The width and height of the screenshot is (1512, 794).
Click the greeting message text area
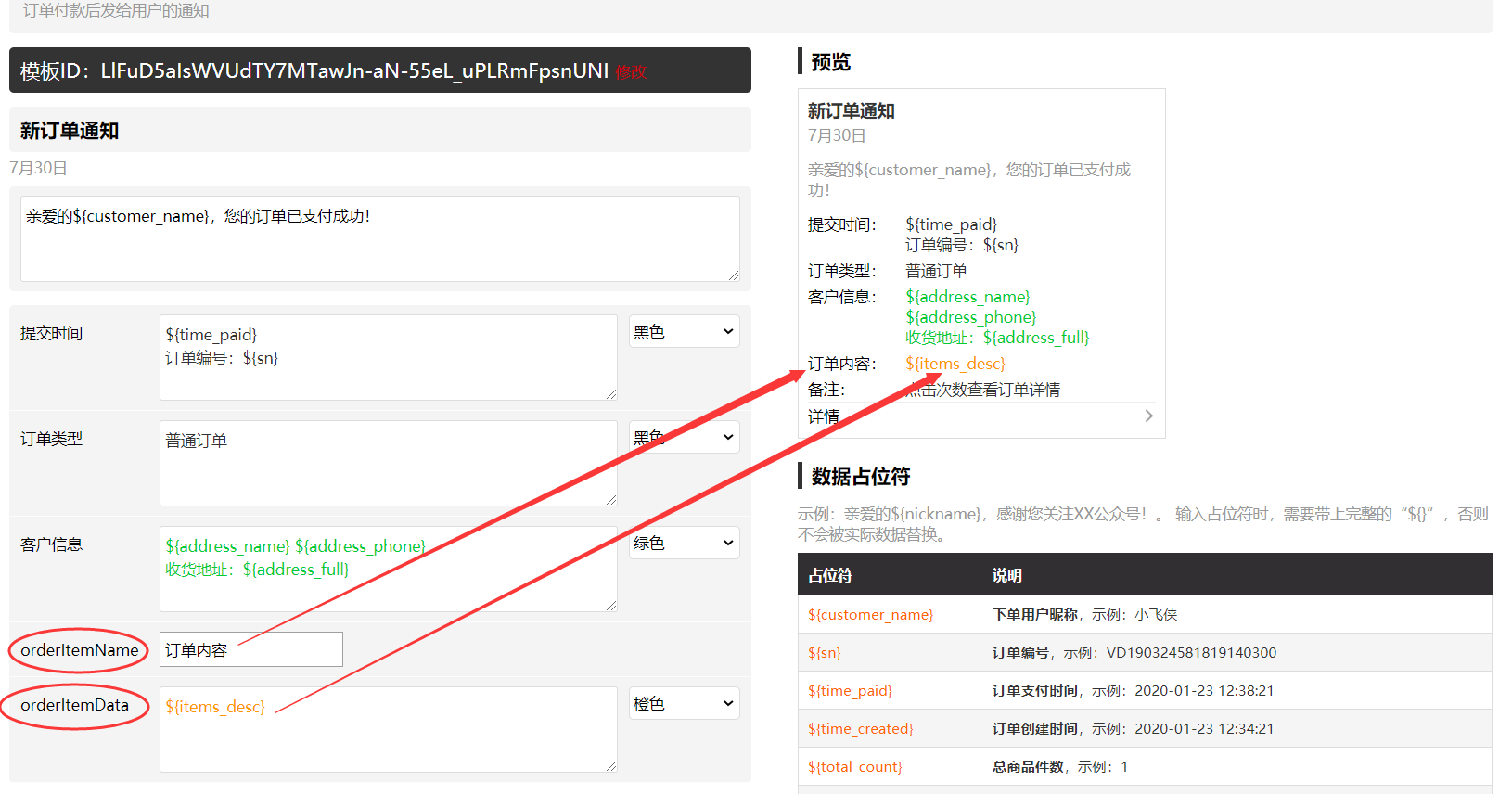tap(379, 238)
